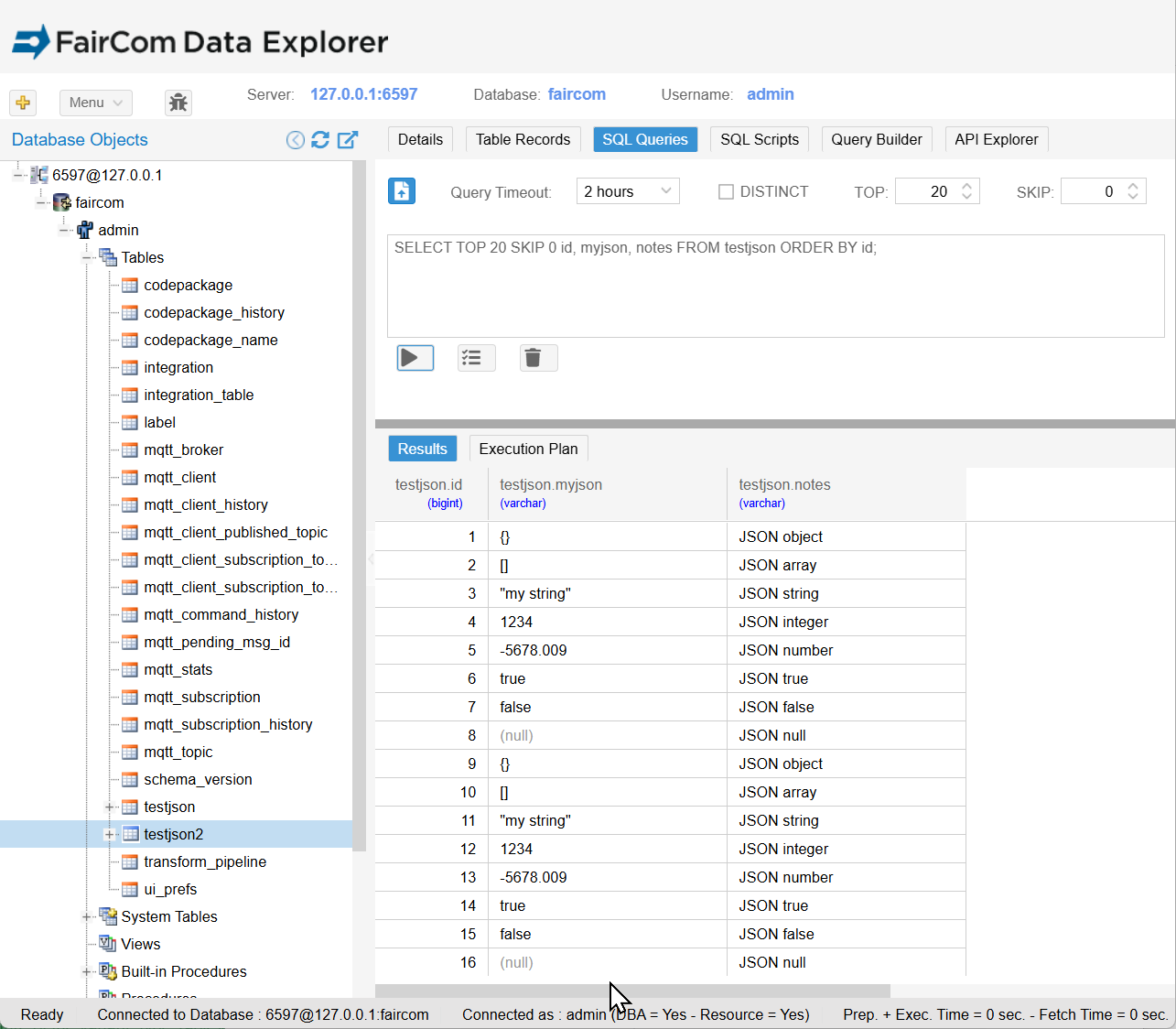Open the bug report icon
The image size is (1176, 1029).
tap(178, 103)
